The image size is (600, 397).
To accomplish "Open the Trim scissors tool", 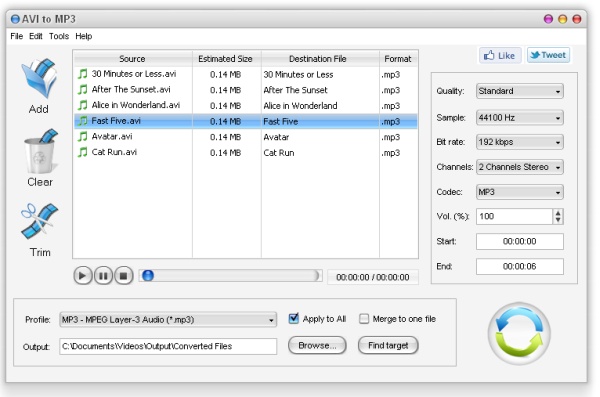I will [x=39, y=221].
